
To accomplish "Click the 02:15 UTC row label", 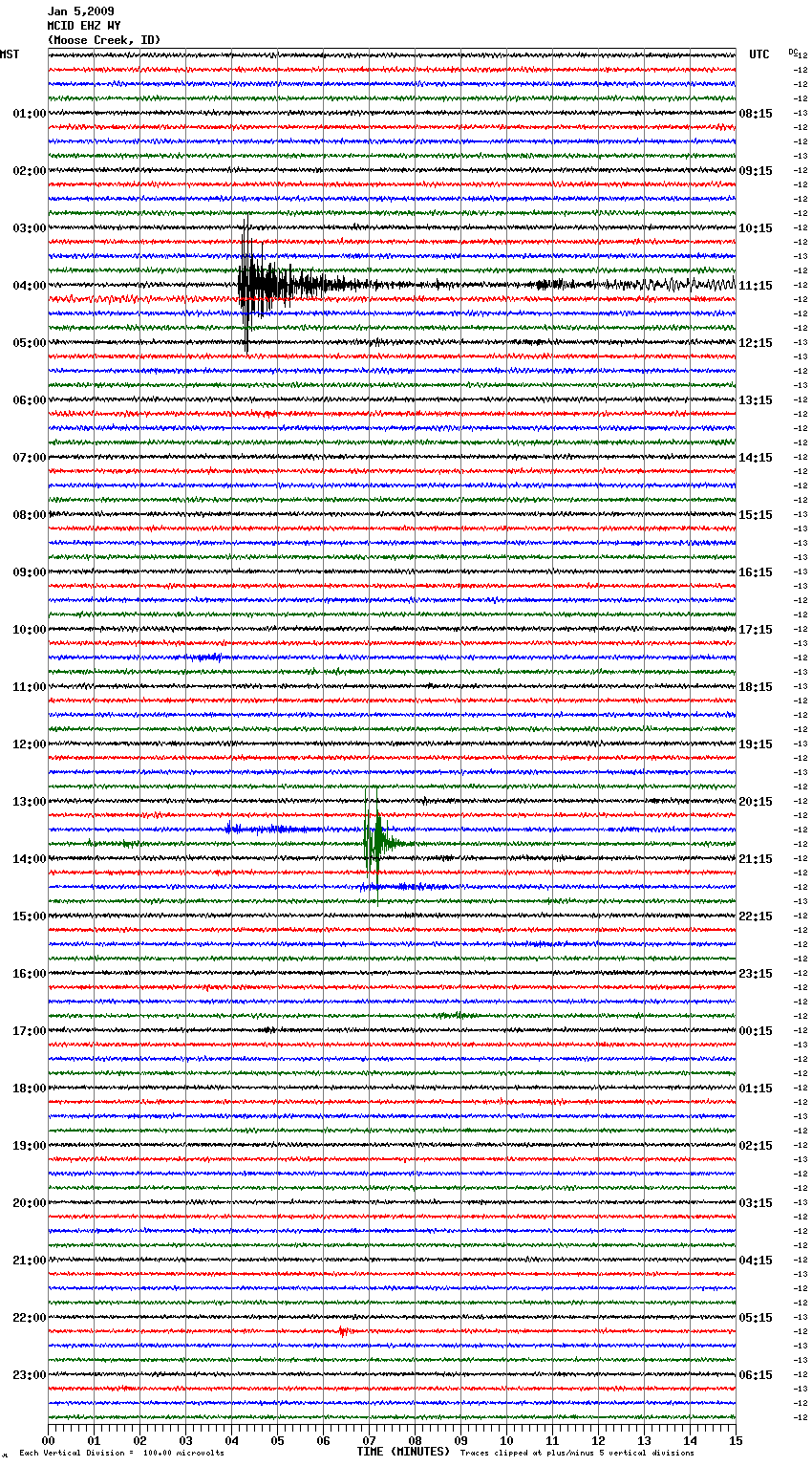I will 756,1146.
